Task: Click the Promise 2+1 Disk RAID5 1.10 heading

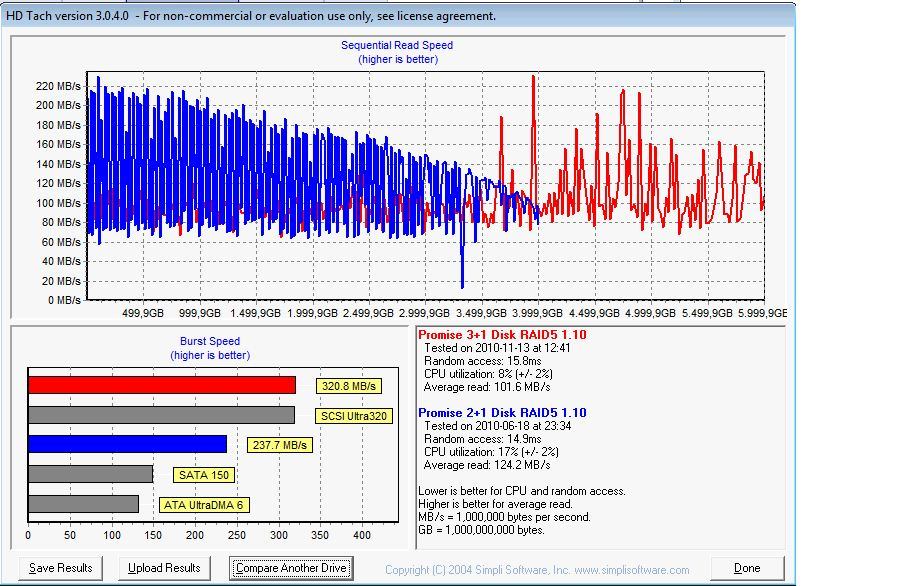Action: (502, 413)
